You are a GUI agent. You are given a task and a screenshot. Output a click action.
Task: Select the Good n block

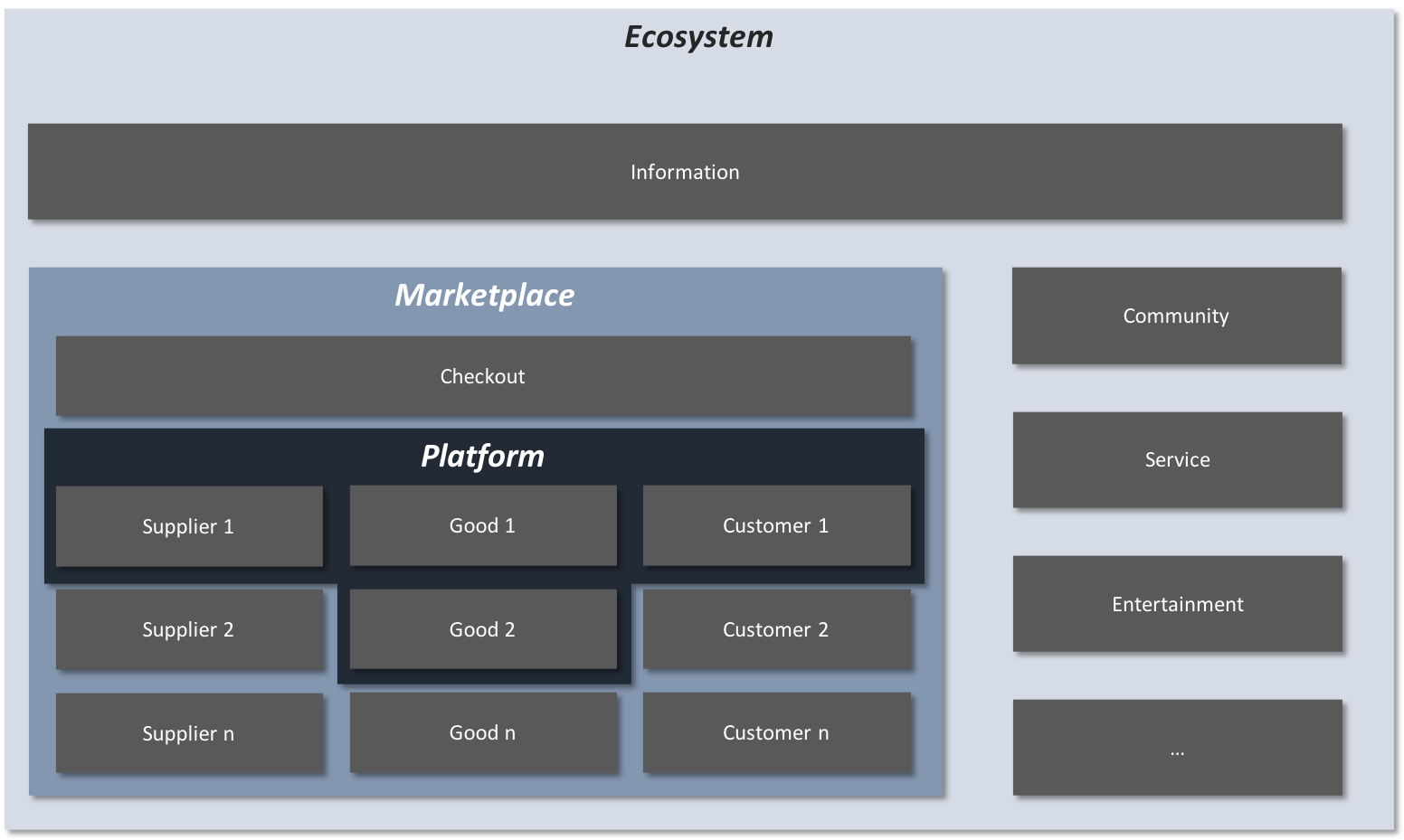(483, 732)
